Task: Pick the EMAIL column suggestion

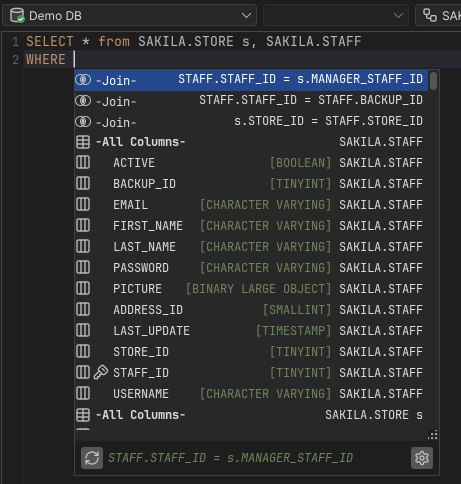Action: [x=251, y=205]
